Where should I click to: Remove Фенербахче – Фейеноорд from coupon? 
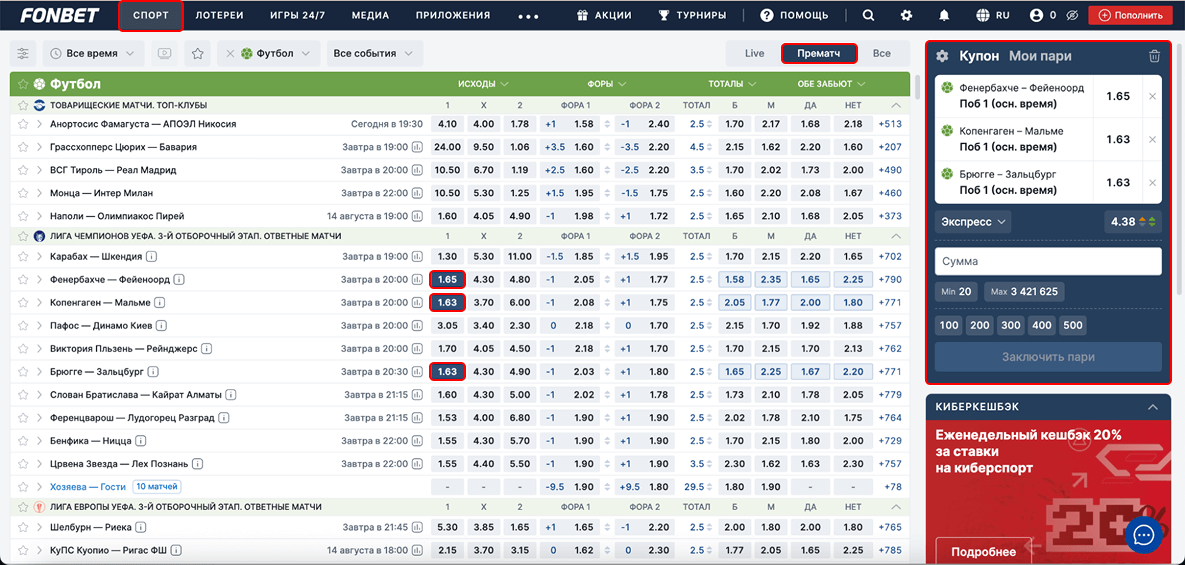coord(1152,97)
